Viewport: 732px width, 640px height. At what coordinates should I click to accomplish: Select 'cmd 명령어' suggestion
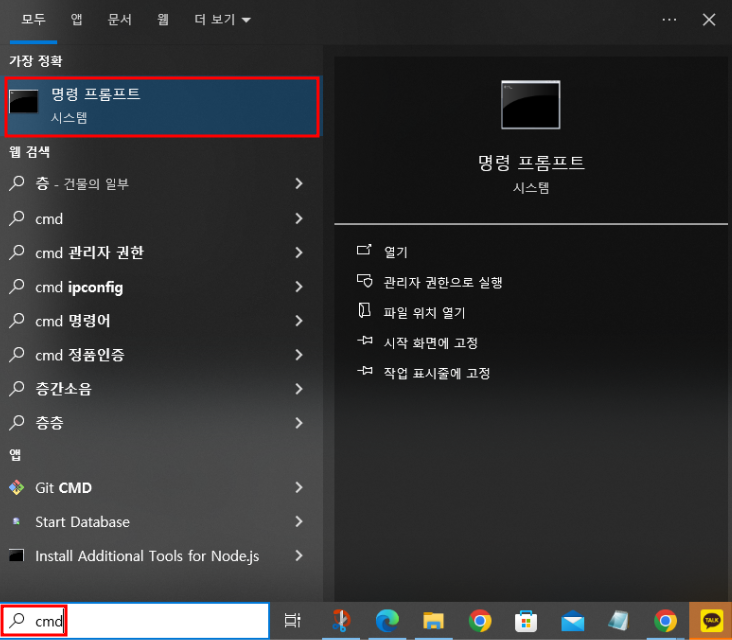point(161,321)
